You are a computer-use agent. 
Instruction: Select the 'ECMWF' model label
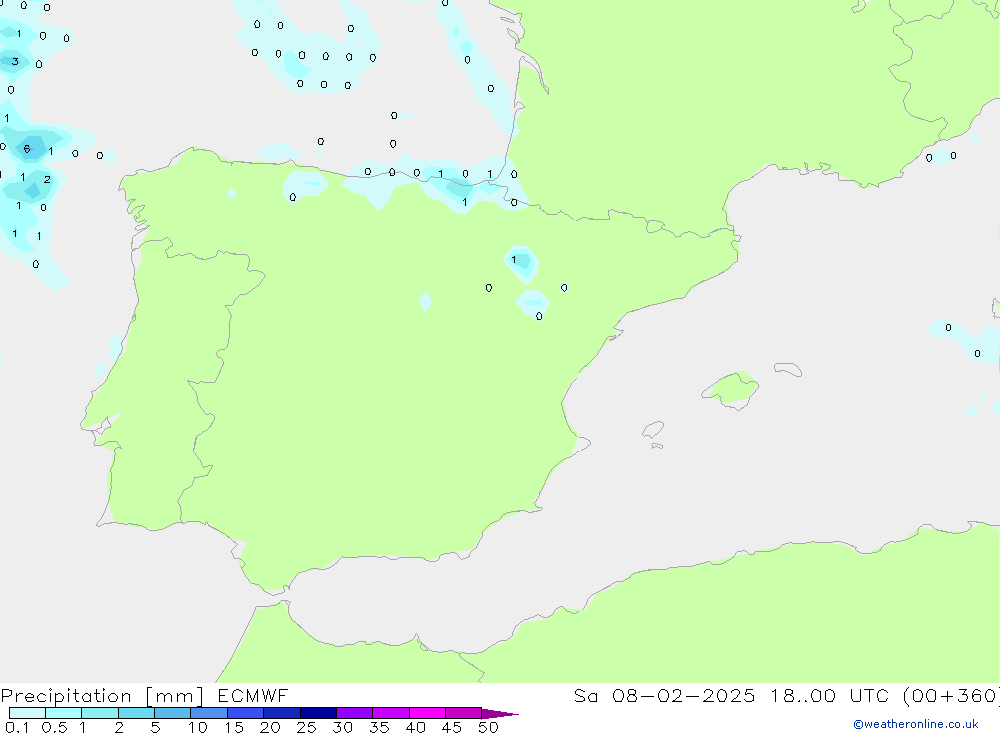253,695
